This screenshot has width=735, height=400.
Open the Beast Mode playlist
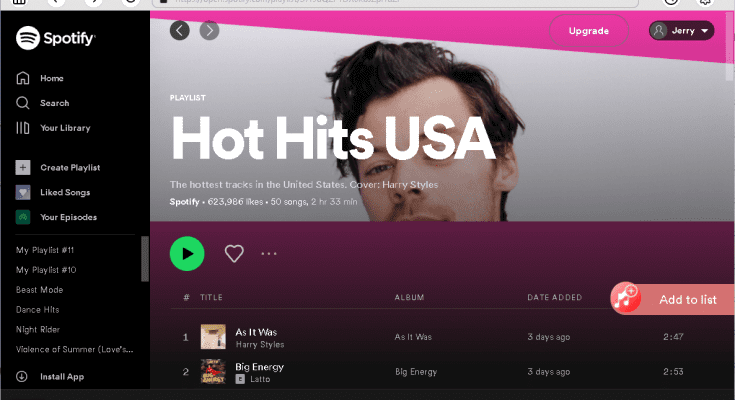click(x=39, y=290)
